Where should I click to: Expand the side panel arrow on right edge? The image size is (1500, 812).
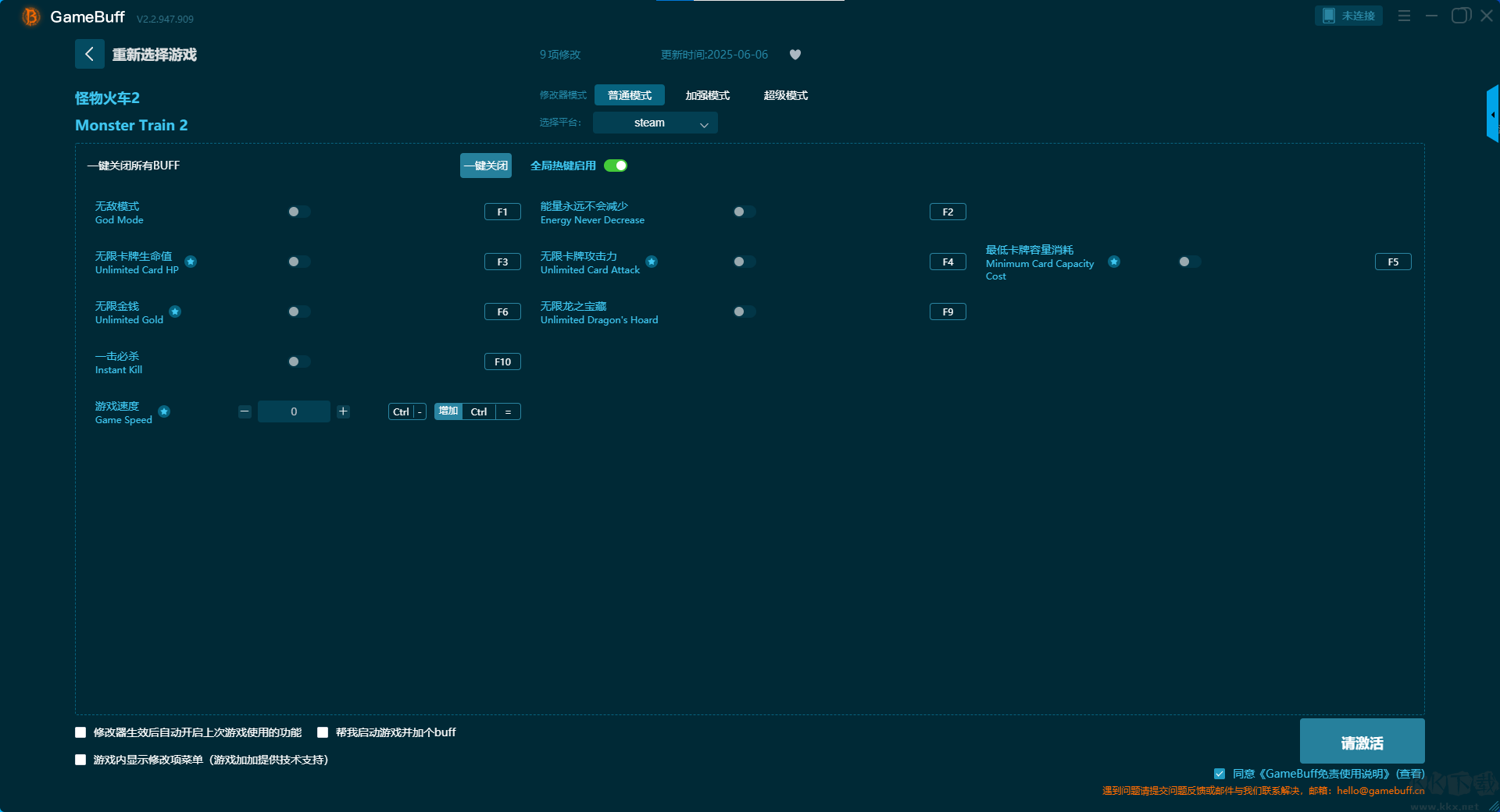tap(1492, 114)
